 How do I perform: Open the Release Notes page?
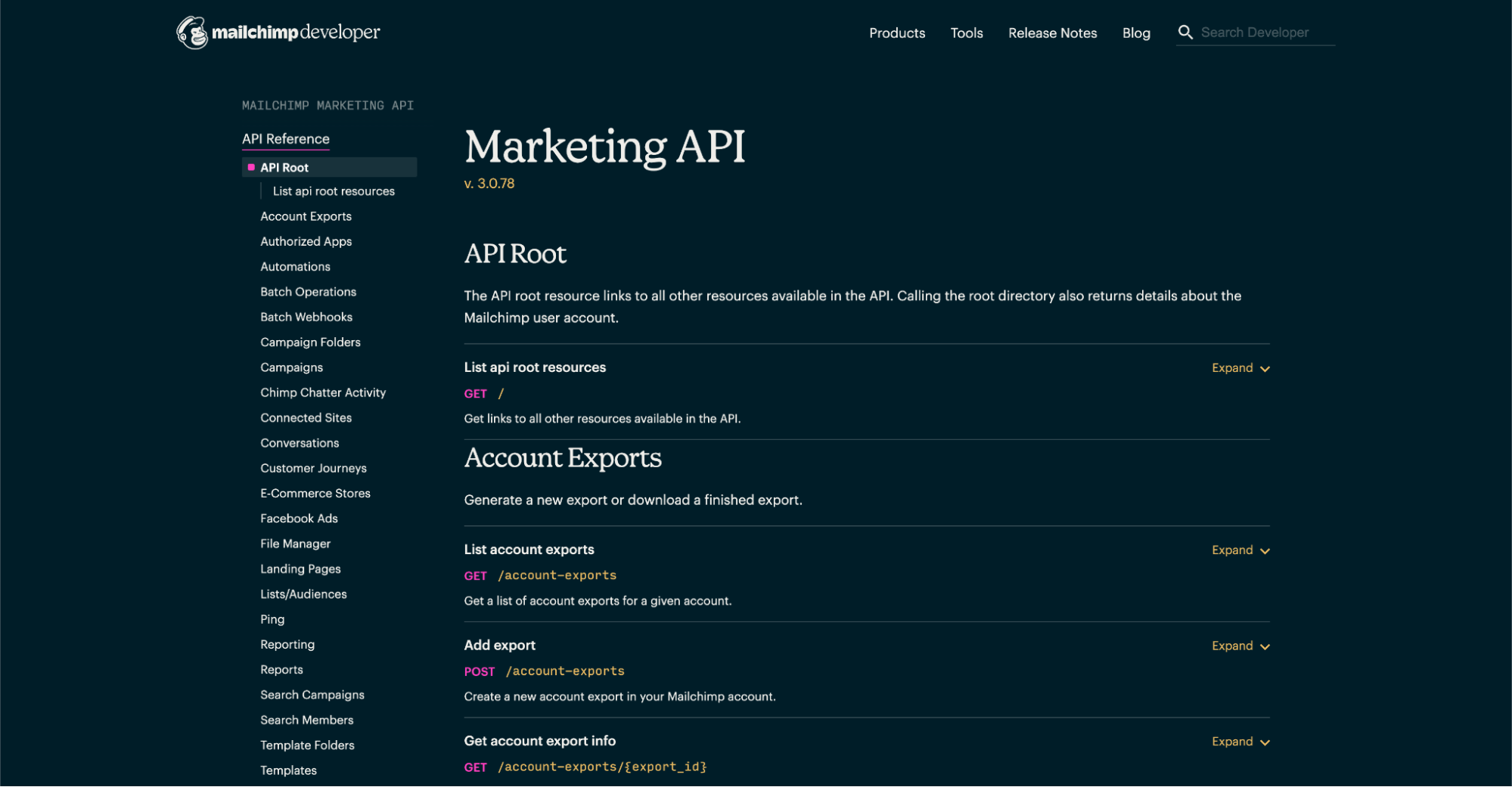[x=1052, y=33]
